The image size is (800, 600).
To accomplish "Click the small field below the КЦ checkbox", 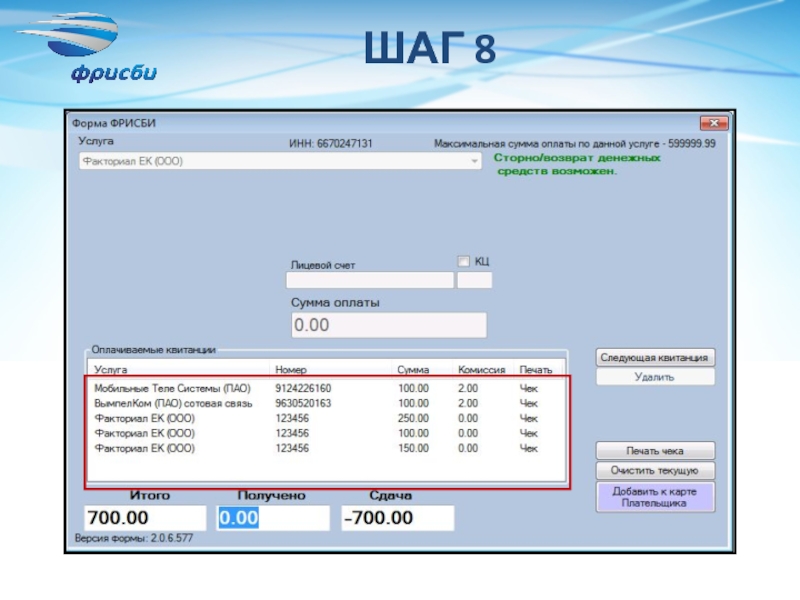I will (474, 280).
